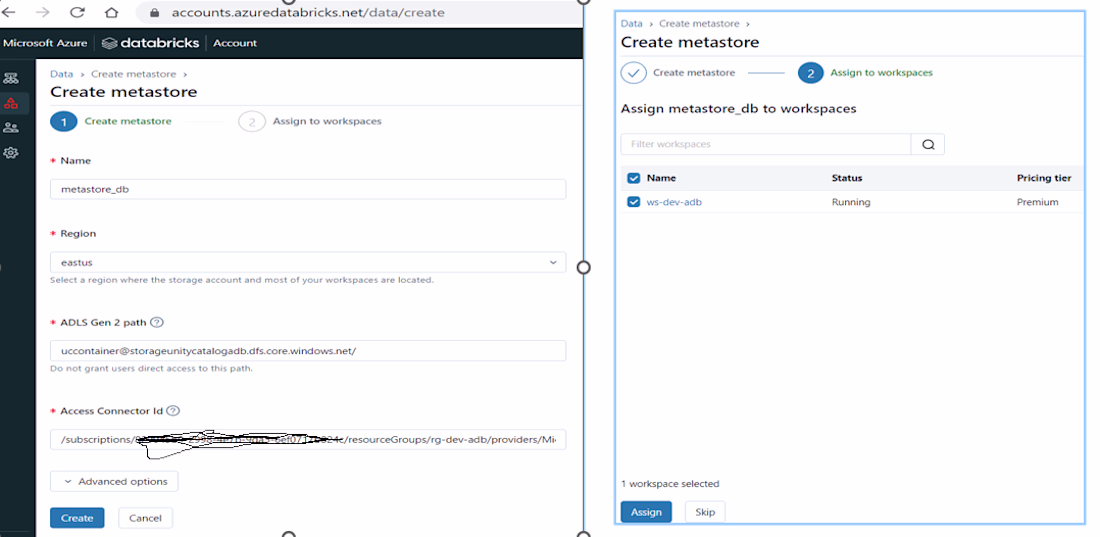Click the Name input with metastore_db
The width and height of the screenshot is (1100, 537).
pos(308,190)
